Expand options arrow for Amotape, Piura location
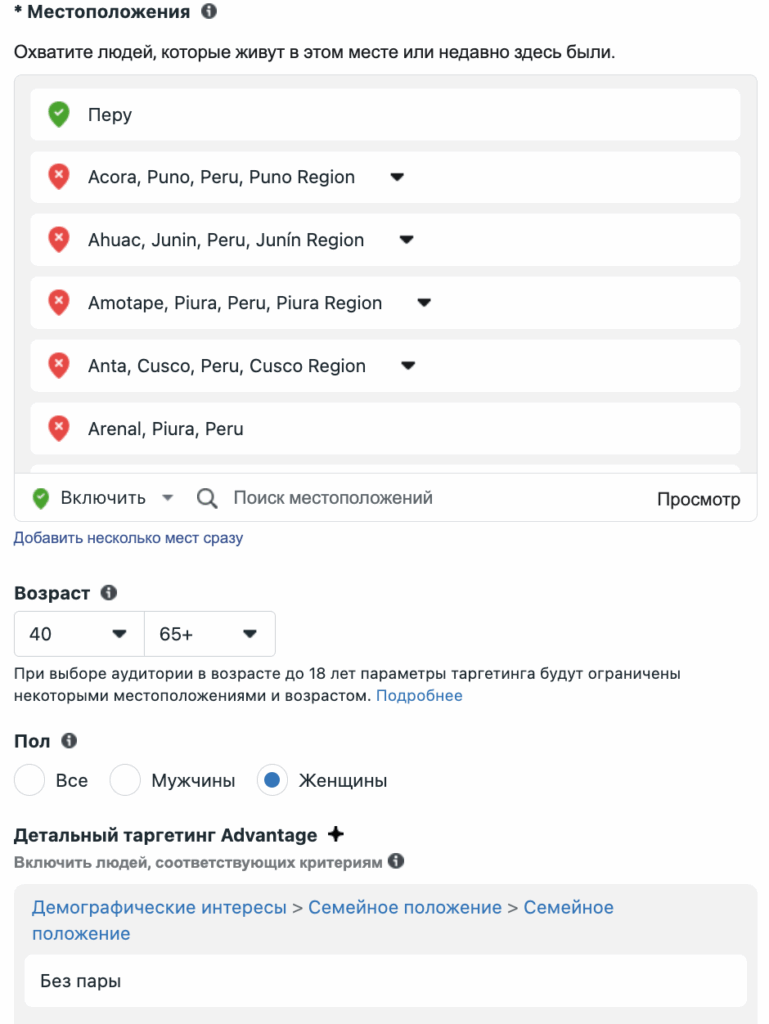The width and height of the screenshot is (769, 1024). tap(424, 302)
